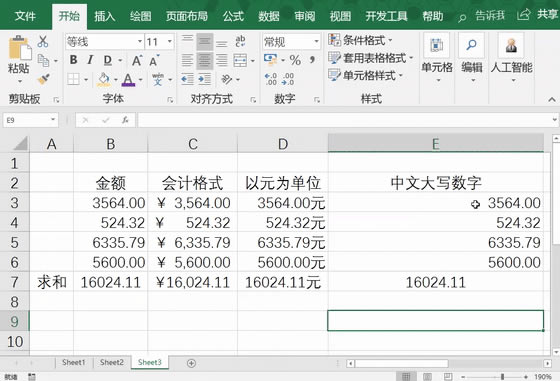Open the number format 常规 dropdown
The width and height of the screenshot is (560, 381).
pos(316,41)
